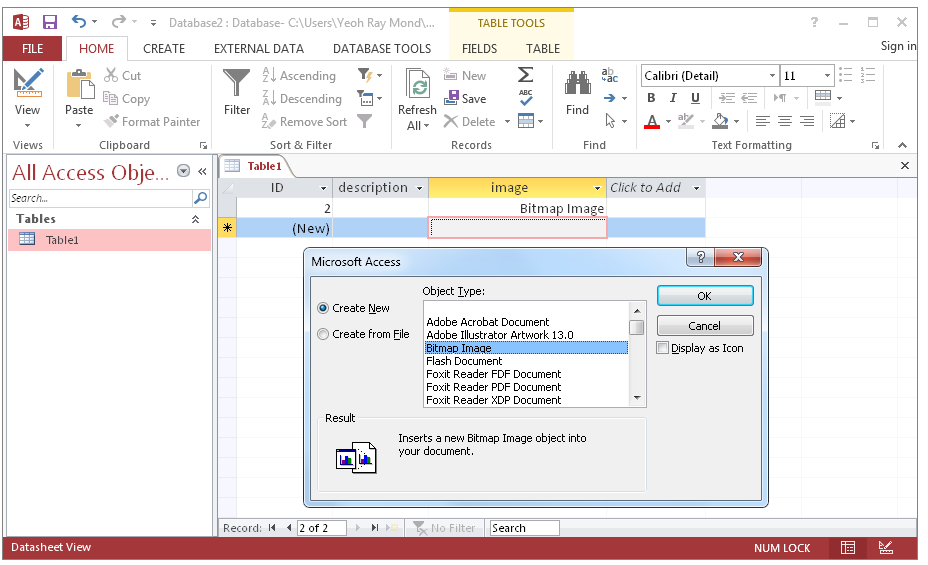Open the background fill color arrow
Image resolution: width=928 pixels, height=565 pixels.
tap(736, 121)
